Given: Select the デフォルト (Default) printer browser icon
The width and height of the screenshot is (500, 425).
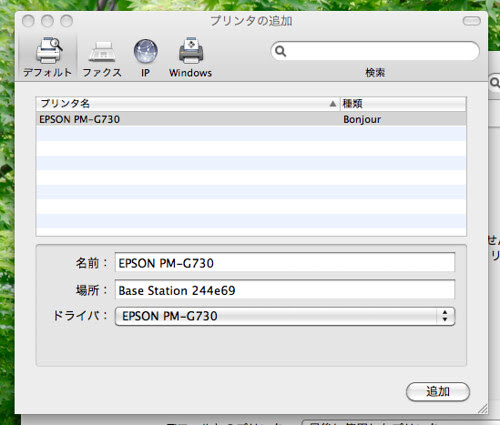Looking at the screenshot, I should coord(48,57).
